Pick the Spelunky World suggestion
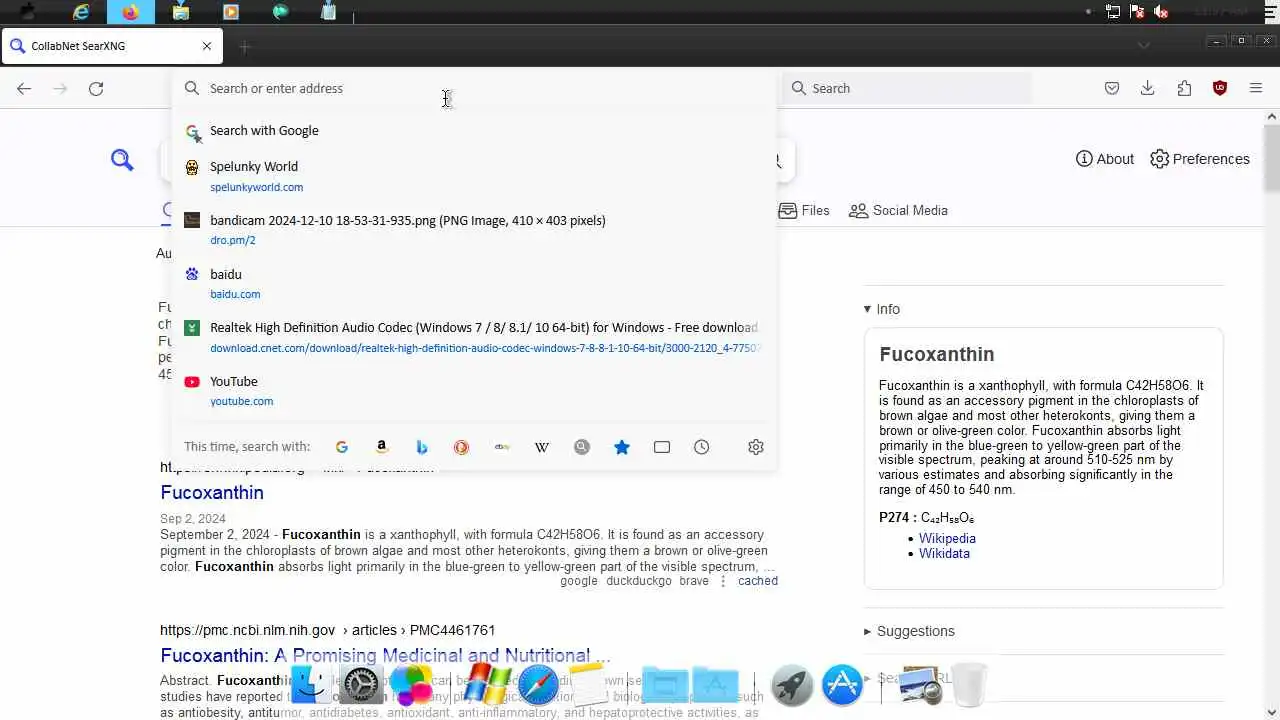 pos(474,176)
